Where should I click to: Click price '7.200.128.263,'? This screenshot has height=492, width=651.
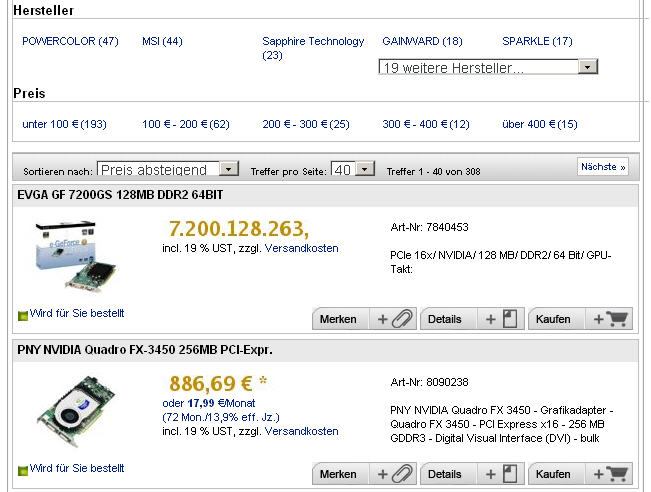pyautogui.click(x=239, y=229)
